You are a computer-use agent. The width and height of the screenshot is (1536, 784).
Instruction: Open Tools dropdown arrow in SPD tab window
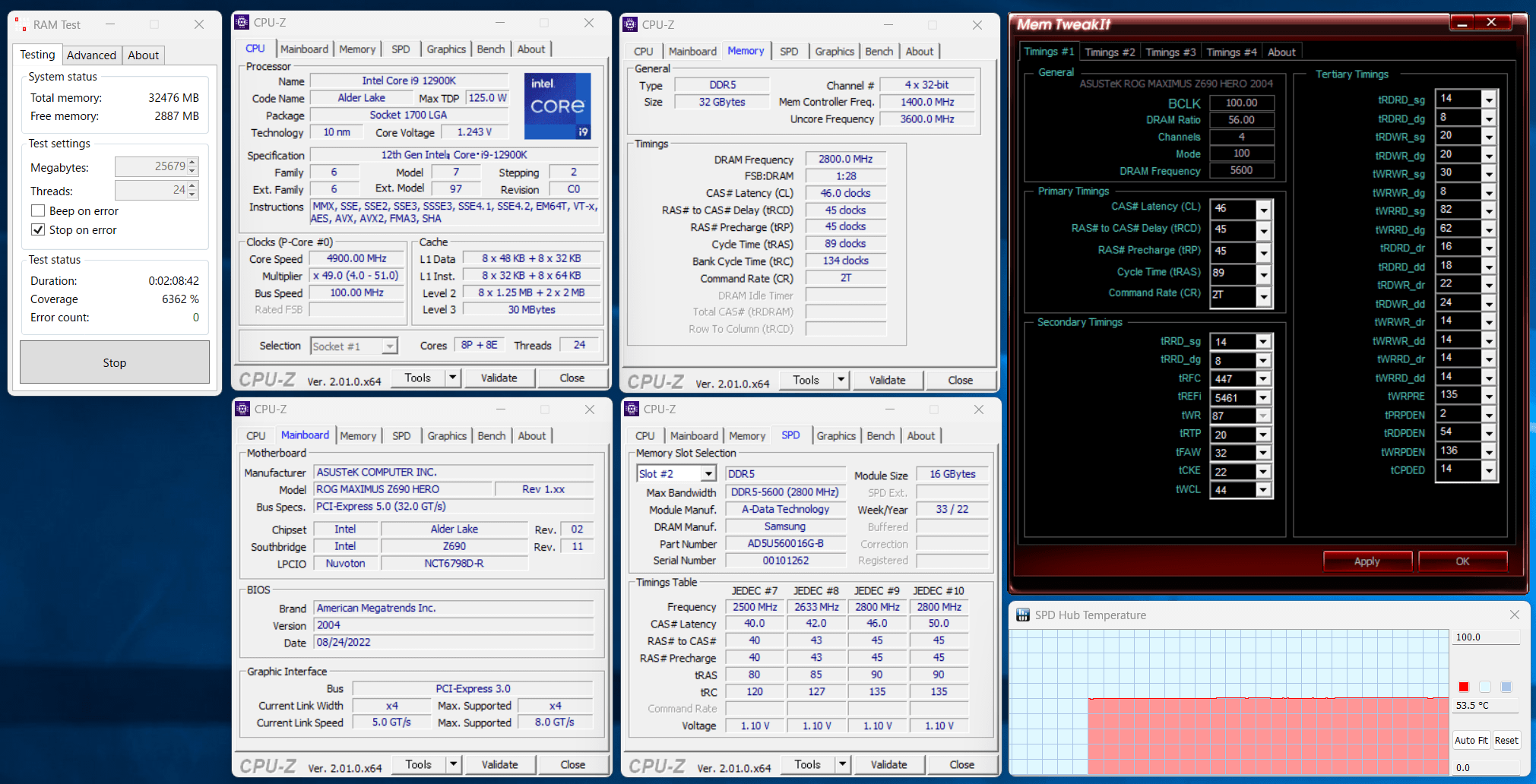tap(843, 764)
